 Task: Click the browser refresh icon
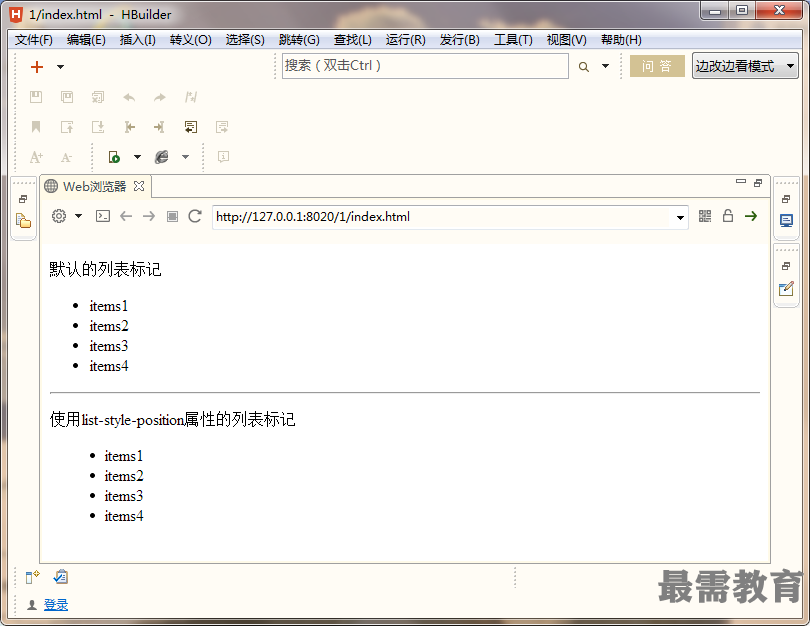[195, 216]
